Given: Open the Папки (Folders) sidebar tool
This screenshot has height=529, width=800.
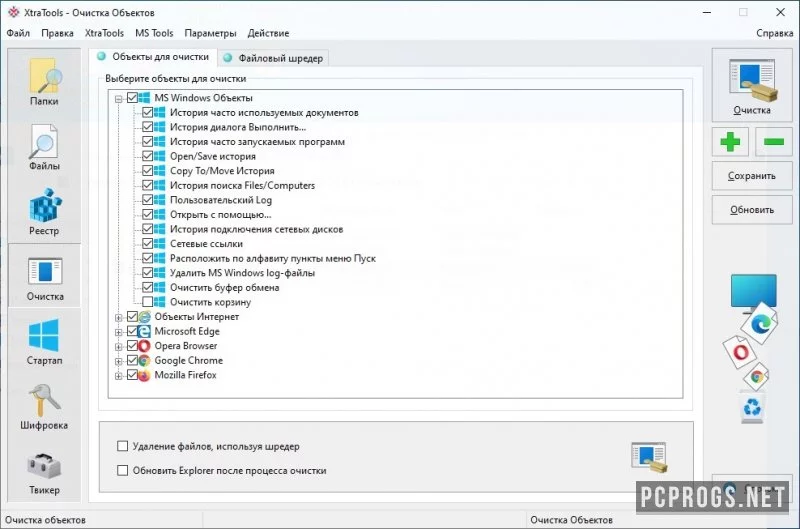Looking at the screenshot, I should coord(44,82).
